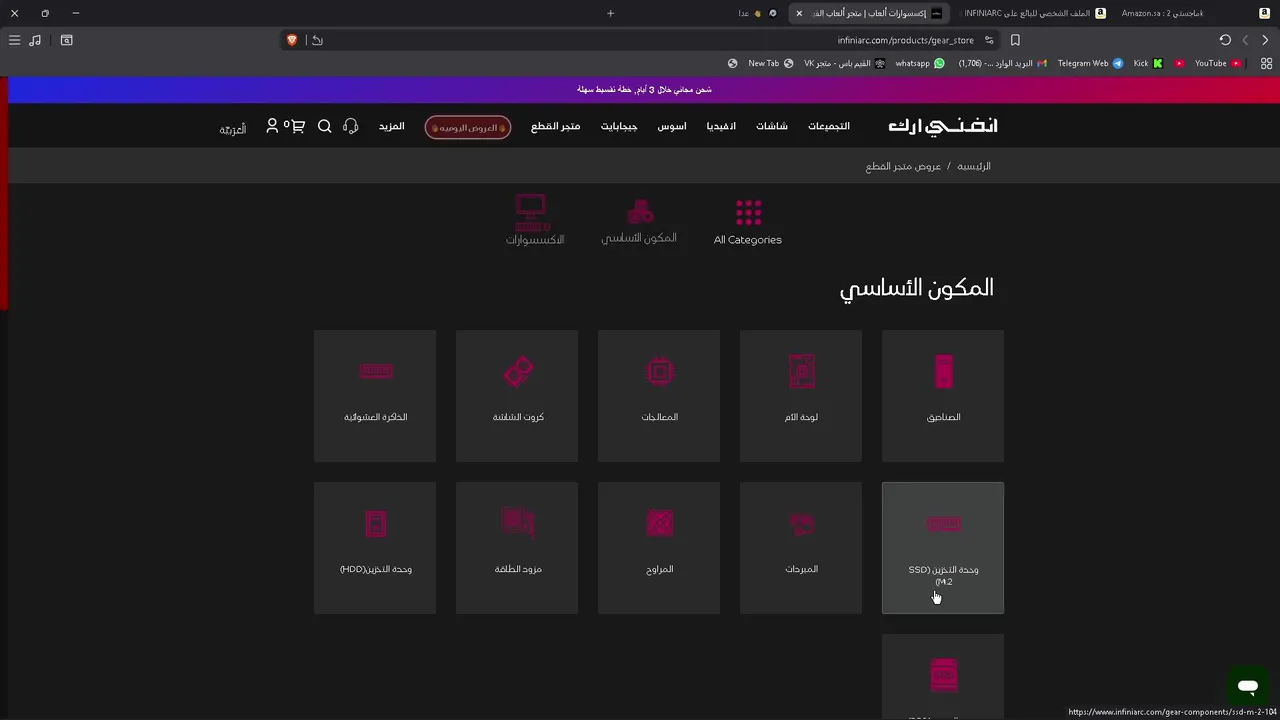Click the INFINIARC site logo
Image resolution: width=1280 pixels, height=720 pixels.
(943, 126)
